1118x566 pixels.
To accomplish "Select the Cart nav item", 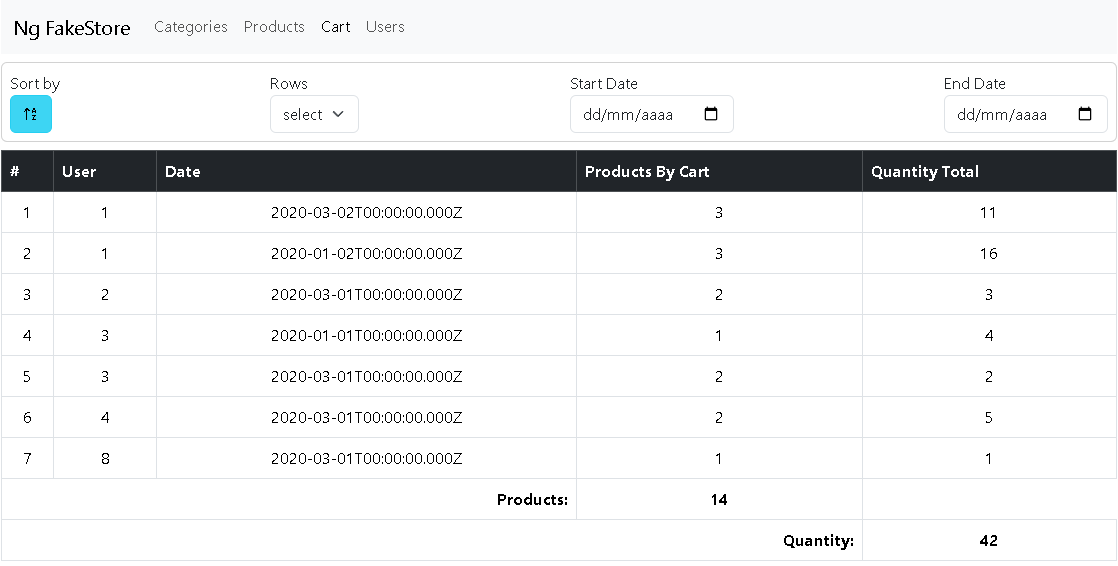I will pos(335,27).
